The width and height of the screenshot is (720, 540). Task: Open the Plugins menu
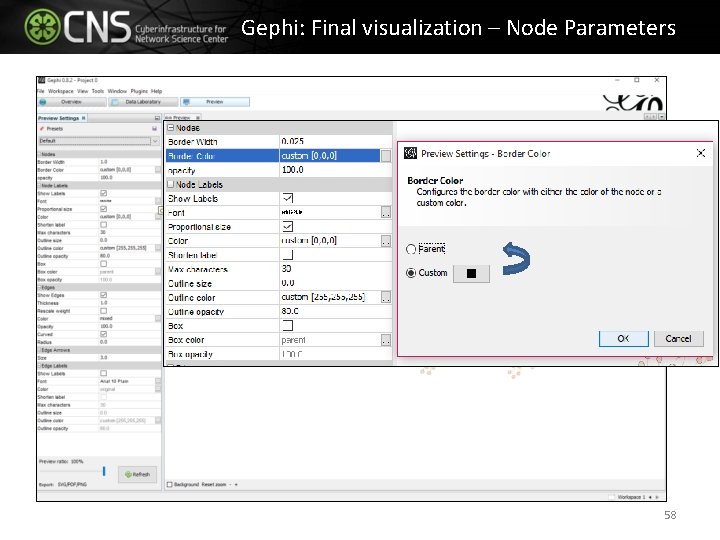point(139,91)
